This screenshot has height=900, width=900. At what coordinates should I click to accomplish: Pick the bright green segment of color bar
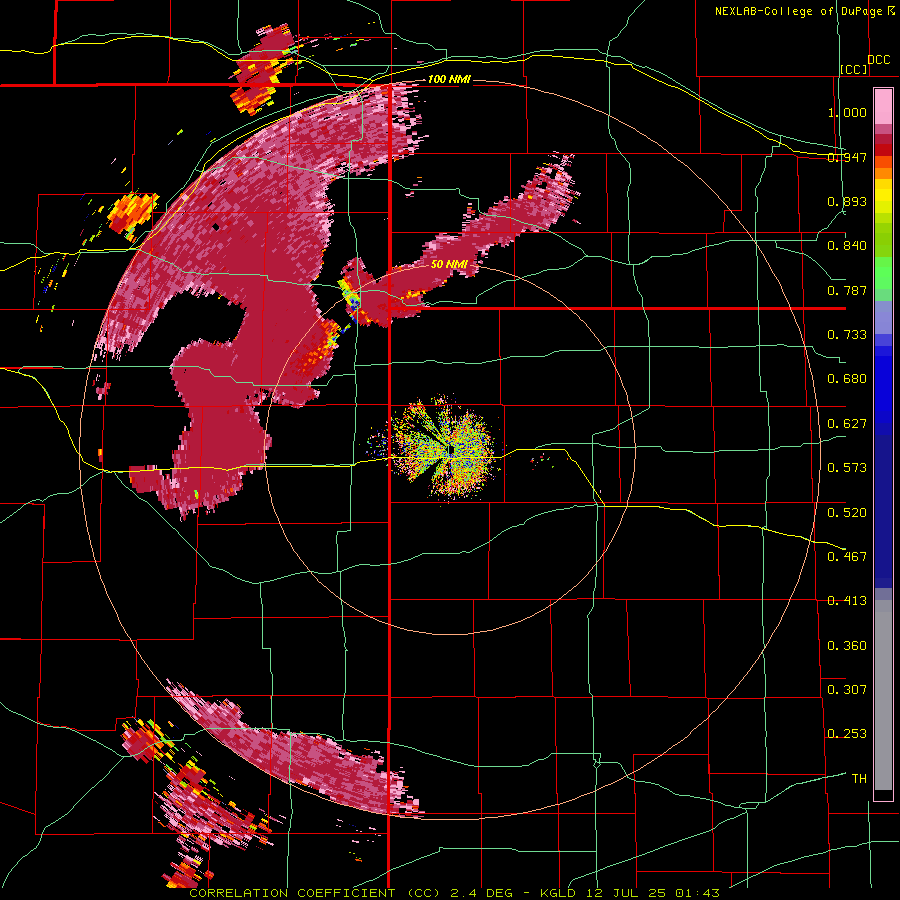883,273
